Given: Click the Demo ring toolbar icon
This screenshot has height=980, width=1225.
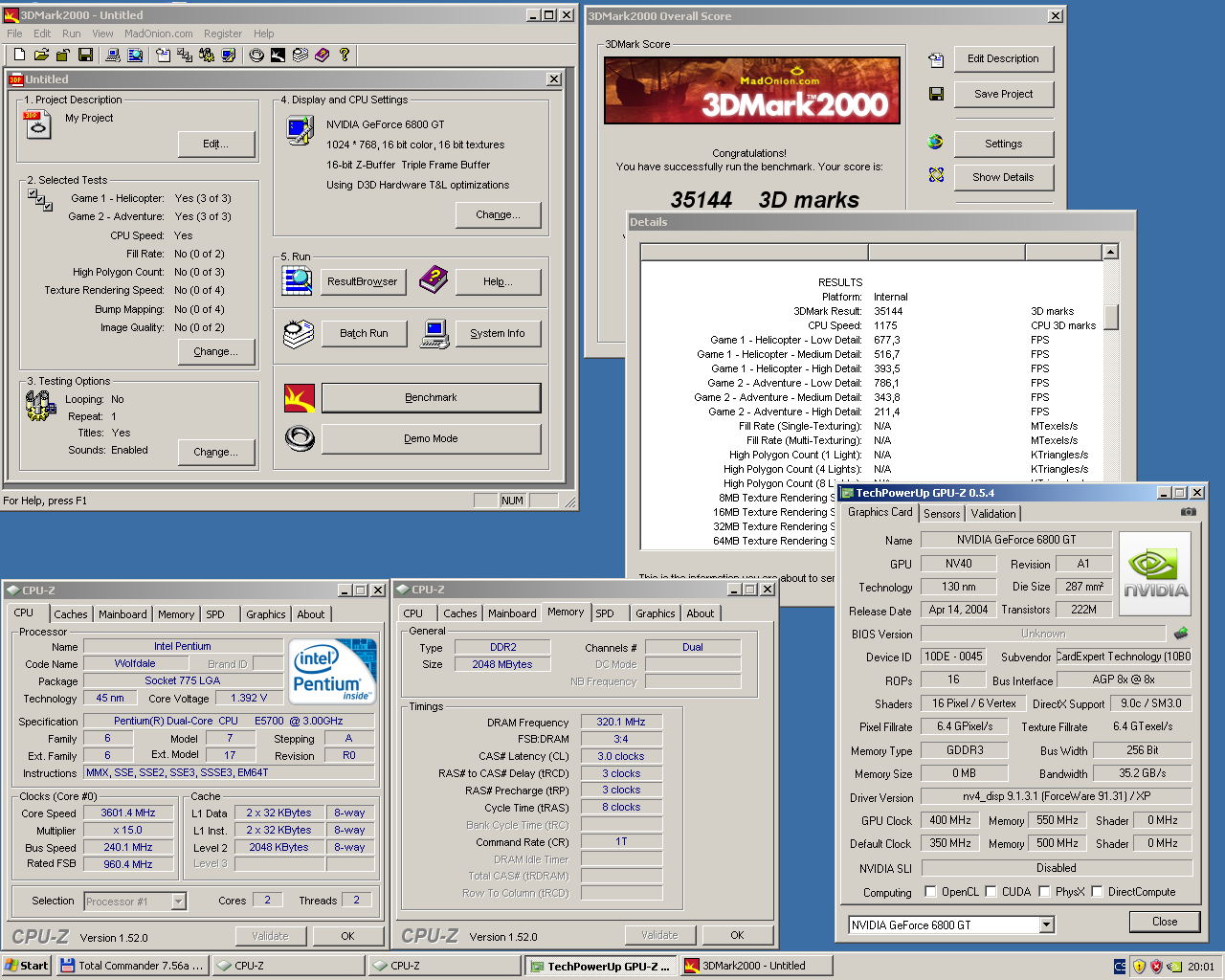Looking at the screenshot, I should coord(256,56).
